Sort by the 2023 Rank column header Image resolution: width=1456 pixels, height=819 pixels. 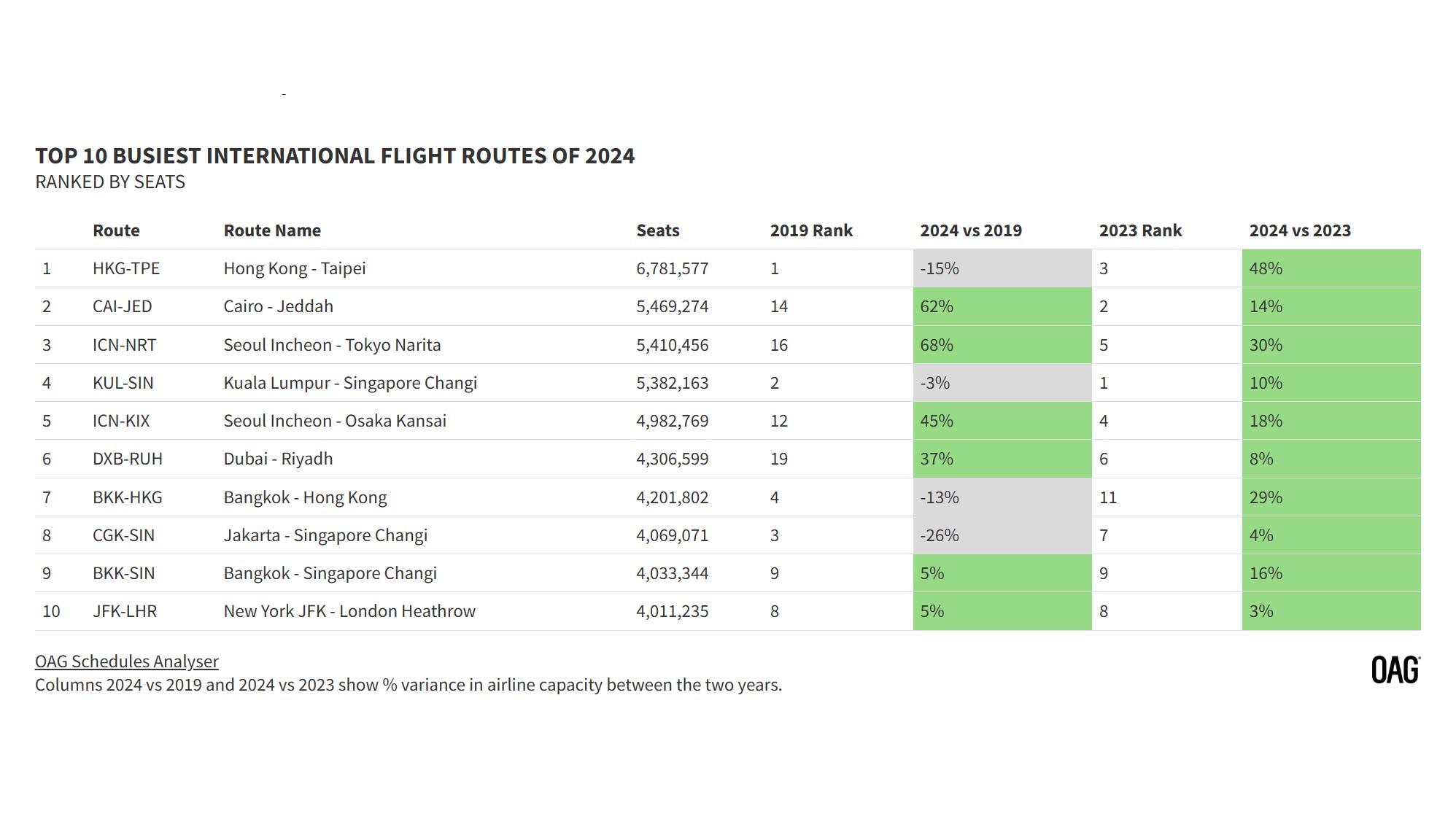click(1139, 230)
